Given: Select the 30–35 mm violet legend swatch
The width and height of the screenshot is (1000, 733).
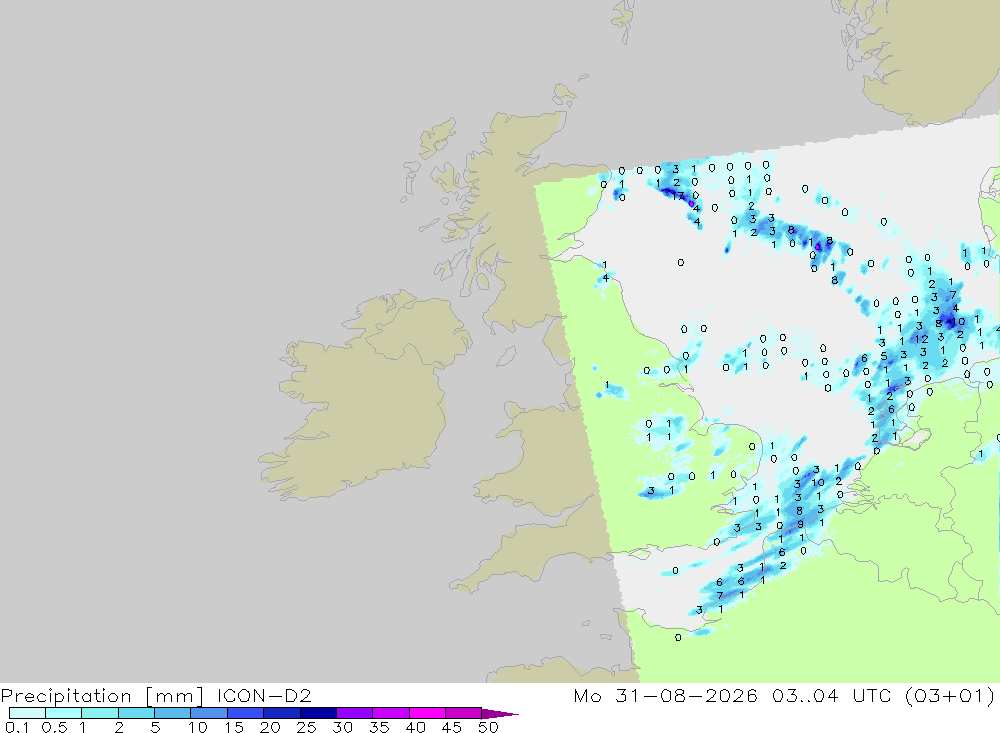Looking at the screenshot, I should [354, 713].
